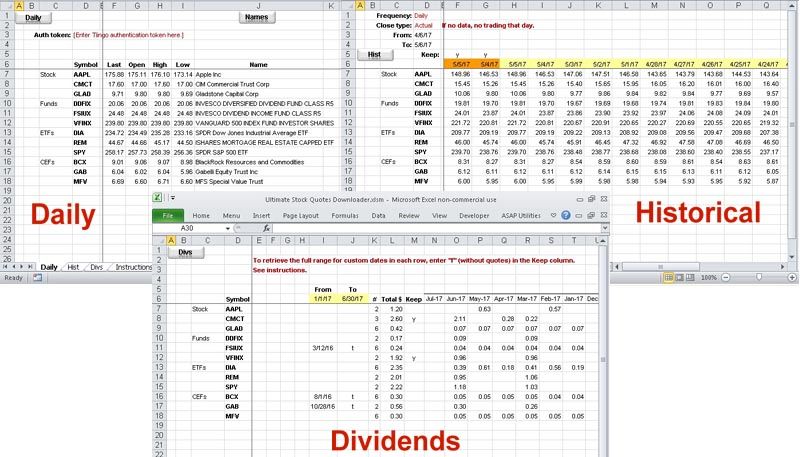Click Total $ value 2.35 for DIA
The height and width of the screenshot is (457, 800).
tap(396, 368)
